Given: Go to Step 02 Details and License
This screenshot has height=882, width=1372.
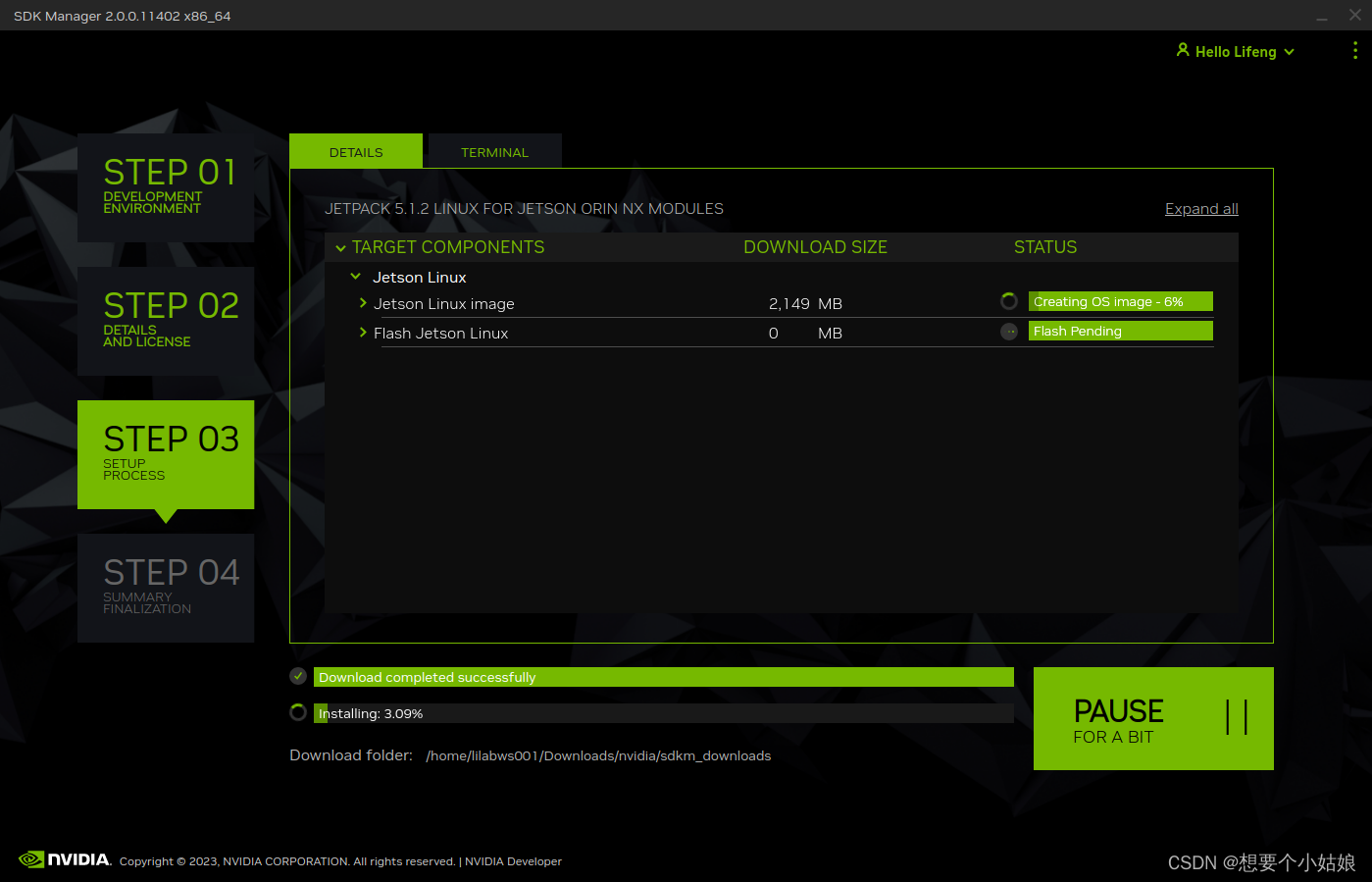Looking at the screenshot, I should 166,321.
